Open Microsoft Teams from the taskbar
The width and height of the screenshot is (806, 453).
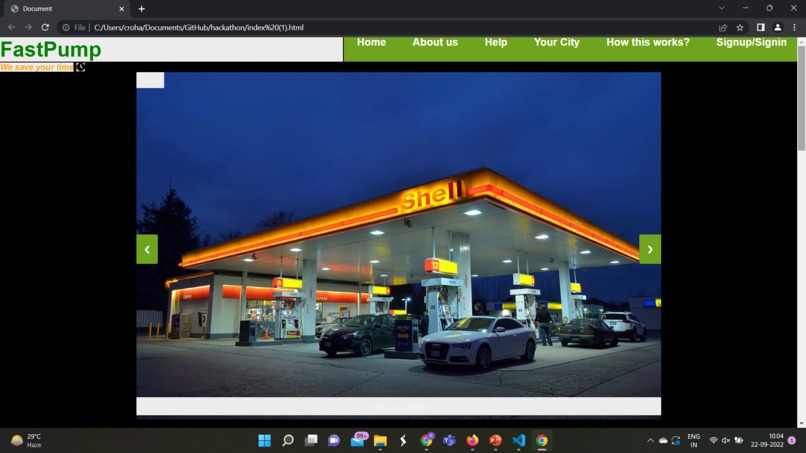(x=449, y=441)
